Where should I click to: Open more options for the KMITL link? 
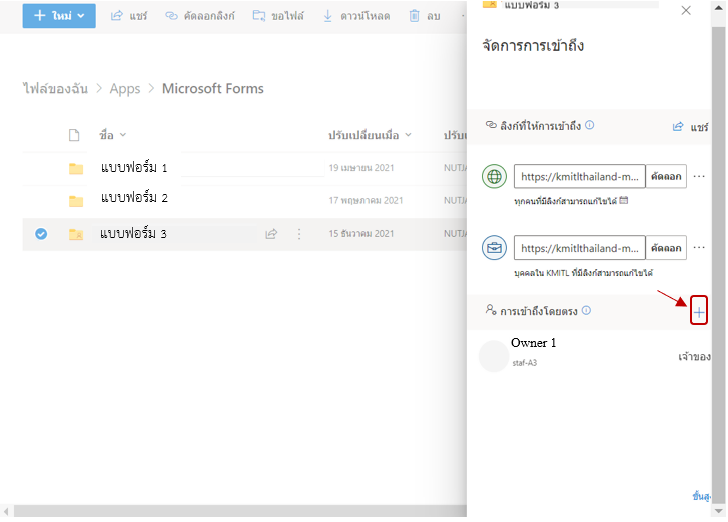click(x=699, y=247)
